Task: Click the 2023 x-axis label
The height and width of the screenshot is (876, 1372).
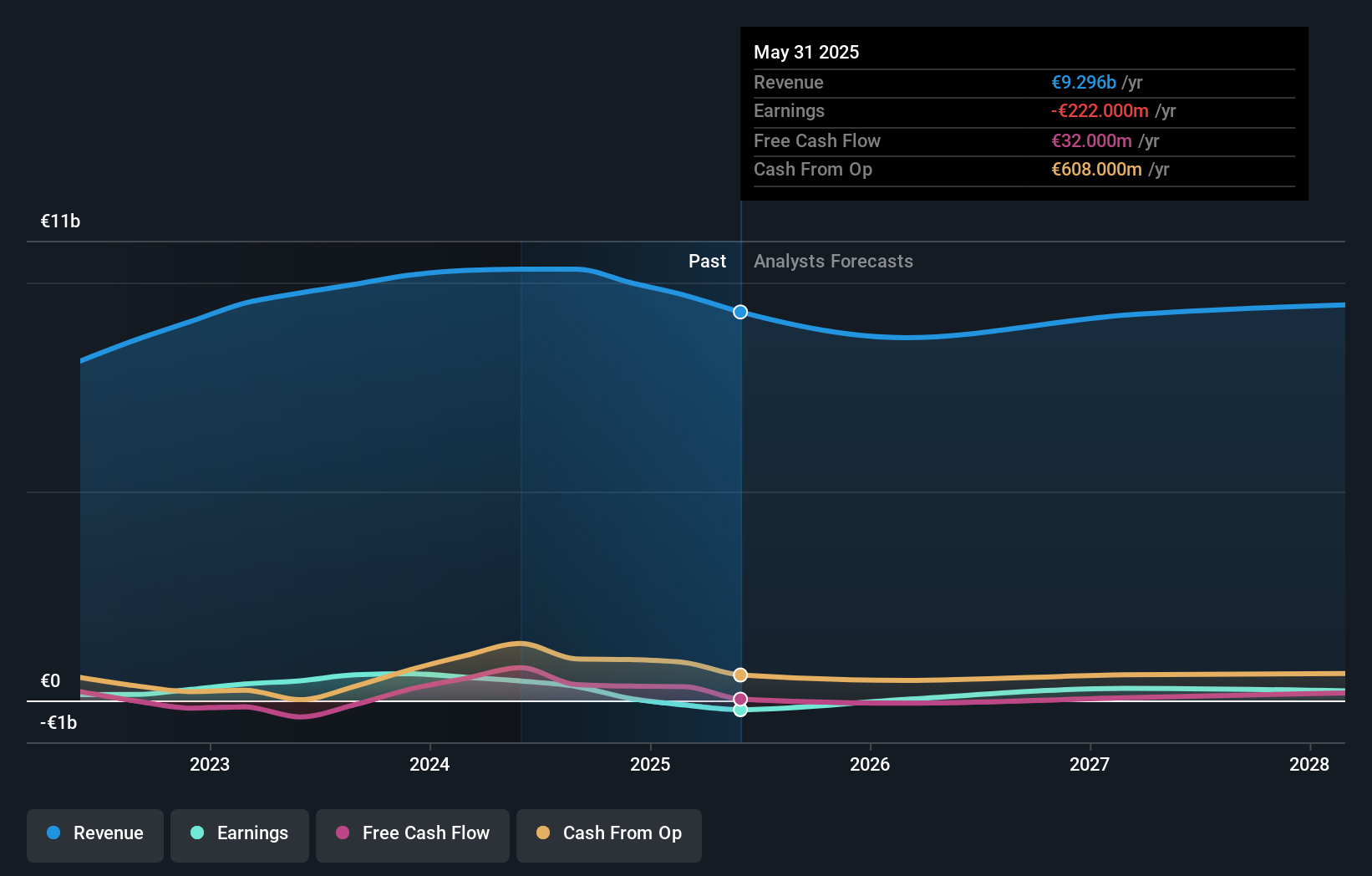Action: [x=210, y=764]
